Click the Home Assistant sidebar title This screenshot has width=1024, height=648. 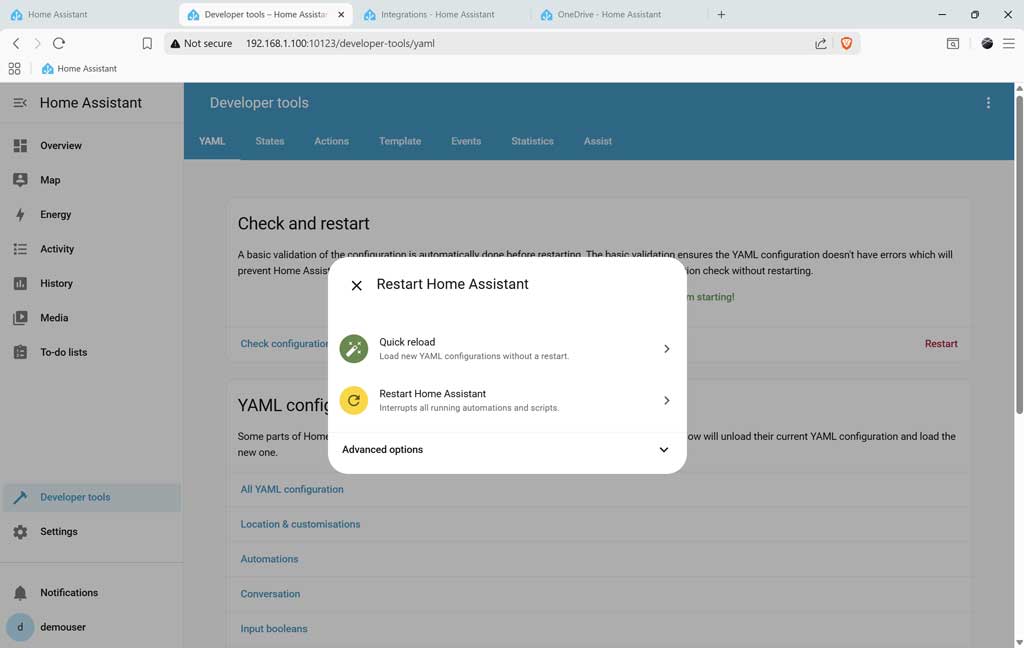pos(91,103)
